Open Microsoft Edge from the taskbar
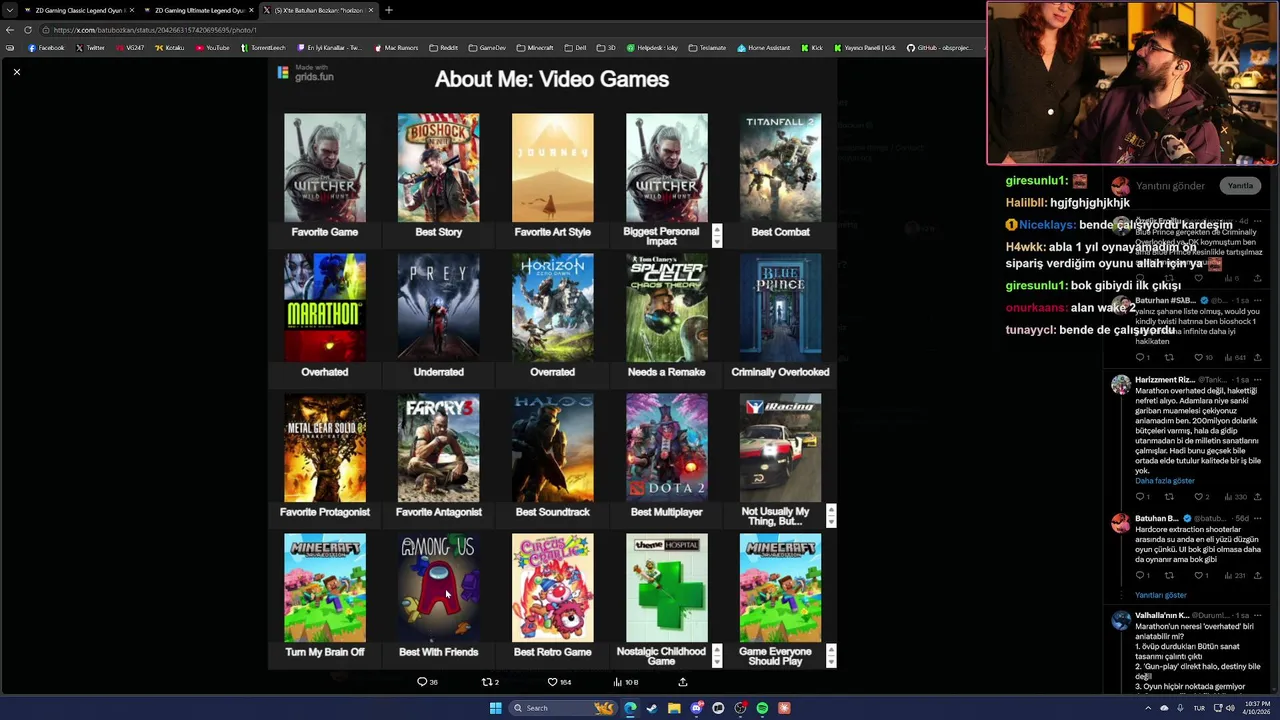 630,708
